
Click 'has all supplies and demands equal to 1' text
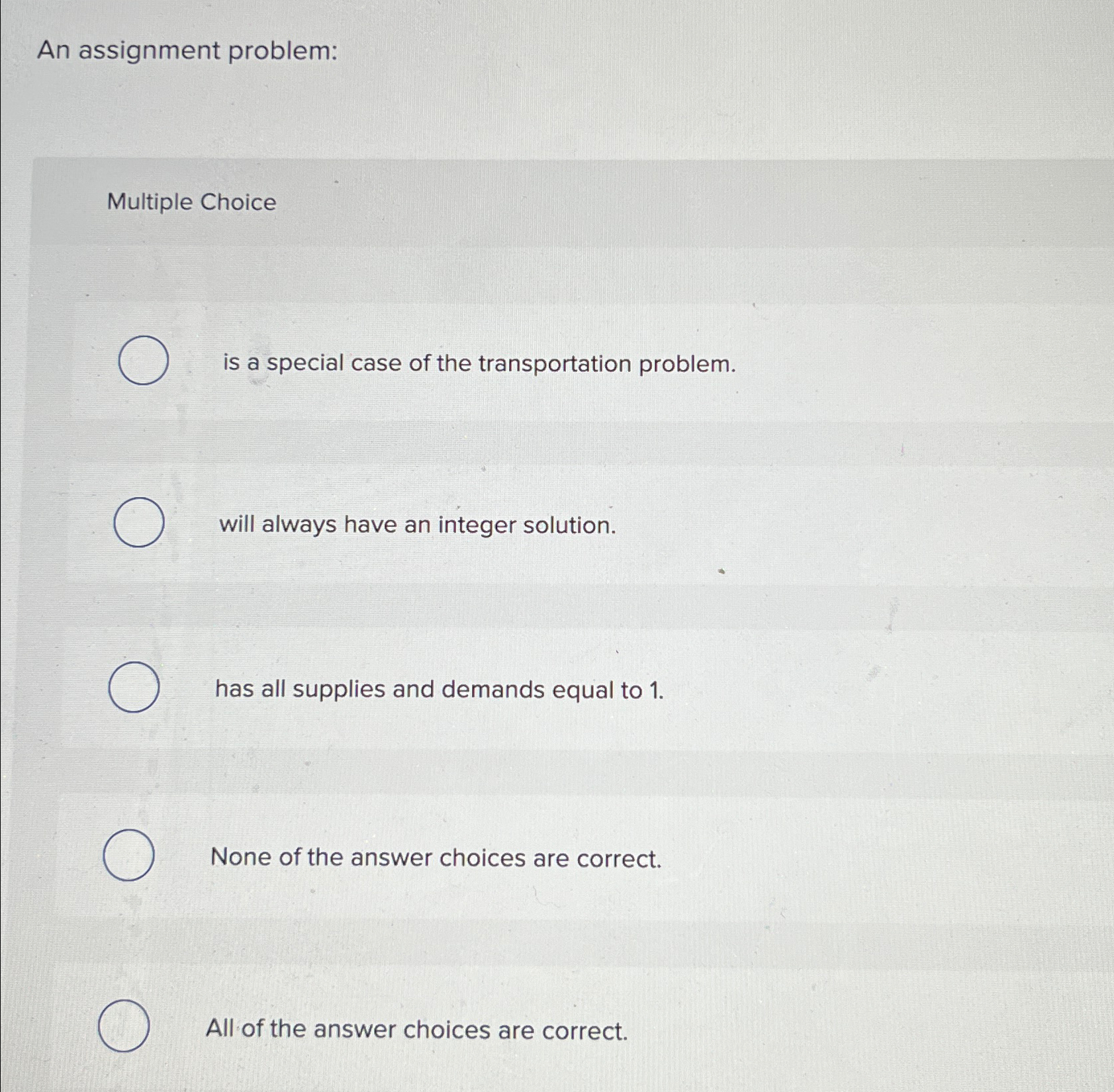pos(440,691)
